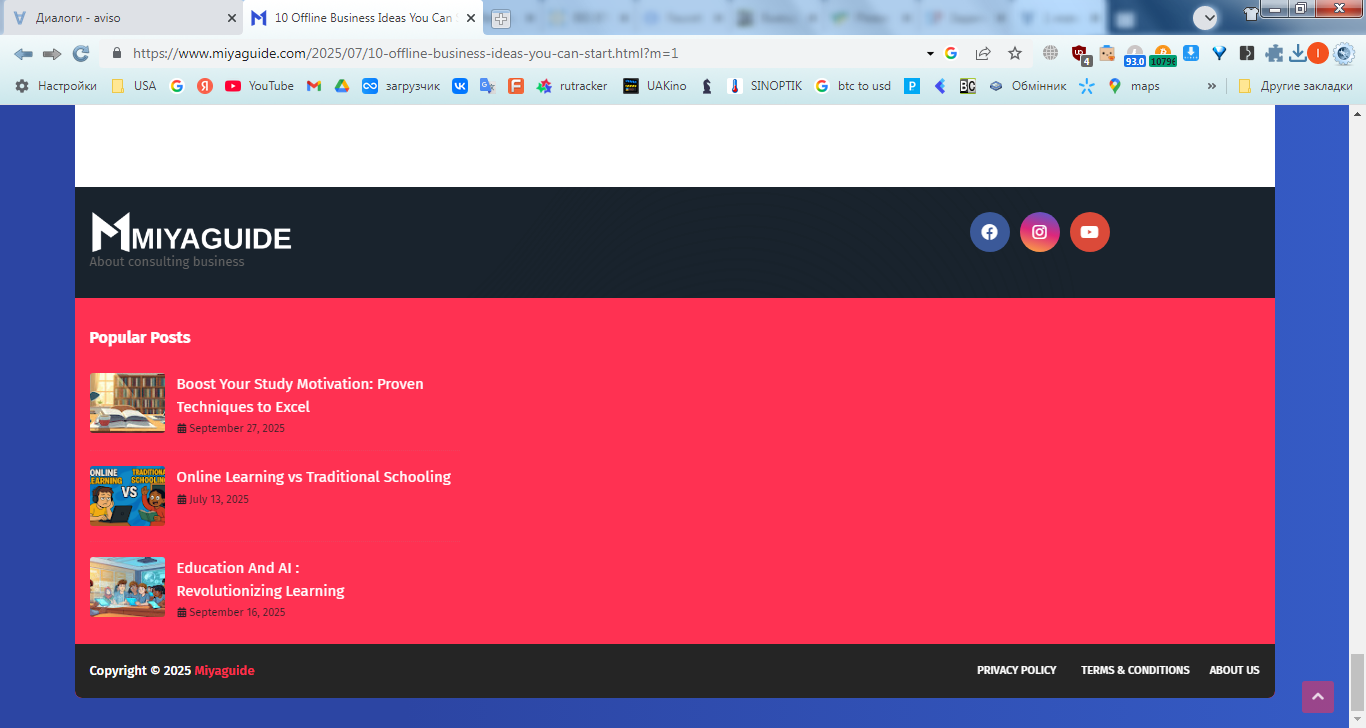The height and width of the screenshot is (728, 1366).
Task: Open the TERMS & CONDITIONS footer link
Action: (x=1135, y=670)
